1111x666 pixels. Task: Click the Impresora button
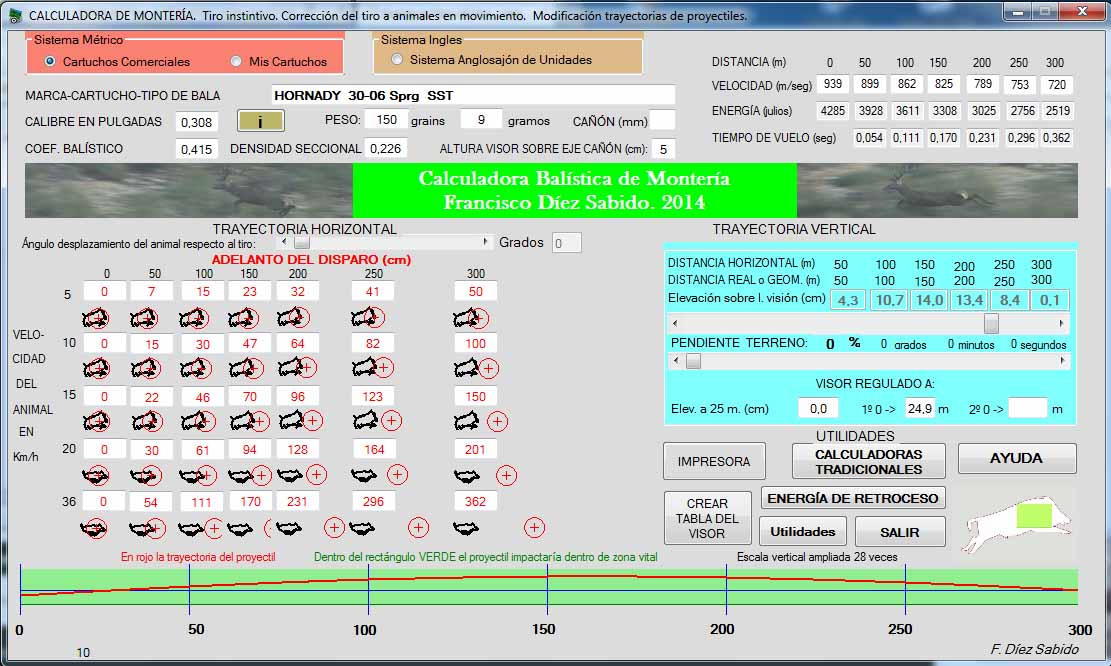coord(713,461)
